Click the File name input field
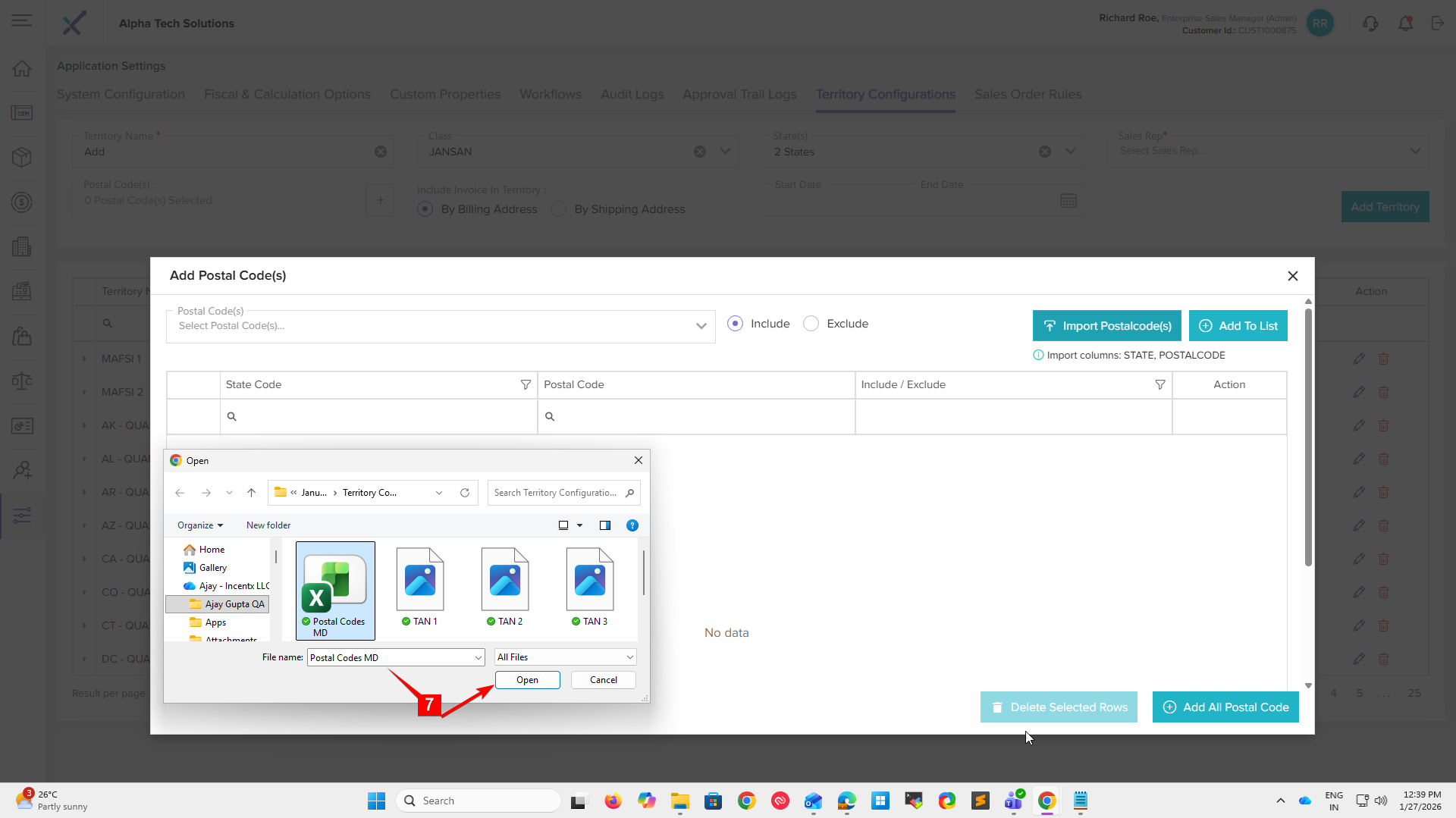 [x=390, y=657]
